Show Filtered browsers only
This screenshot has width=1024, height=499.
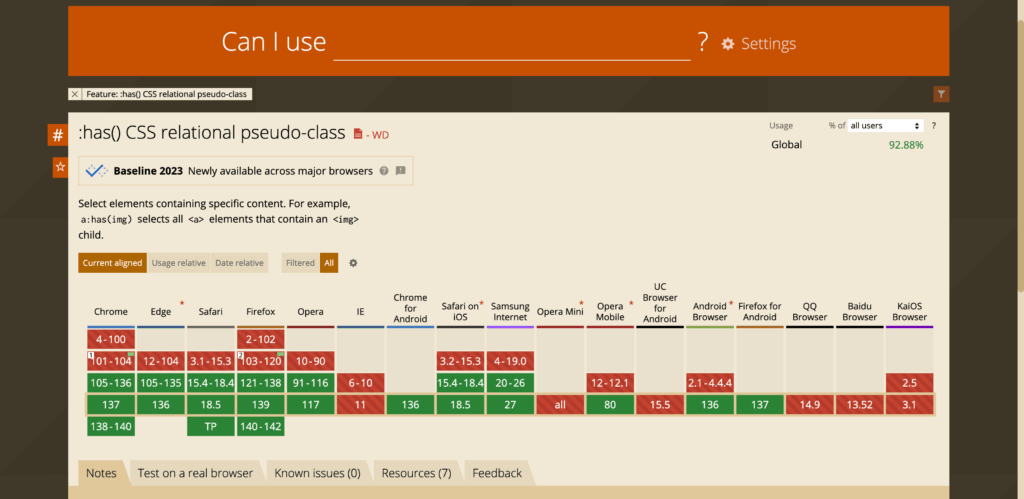point(300,263)
